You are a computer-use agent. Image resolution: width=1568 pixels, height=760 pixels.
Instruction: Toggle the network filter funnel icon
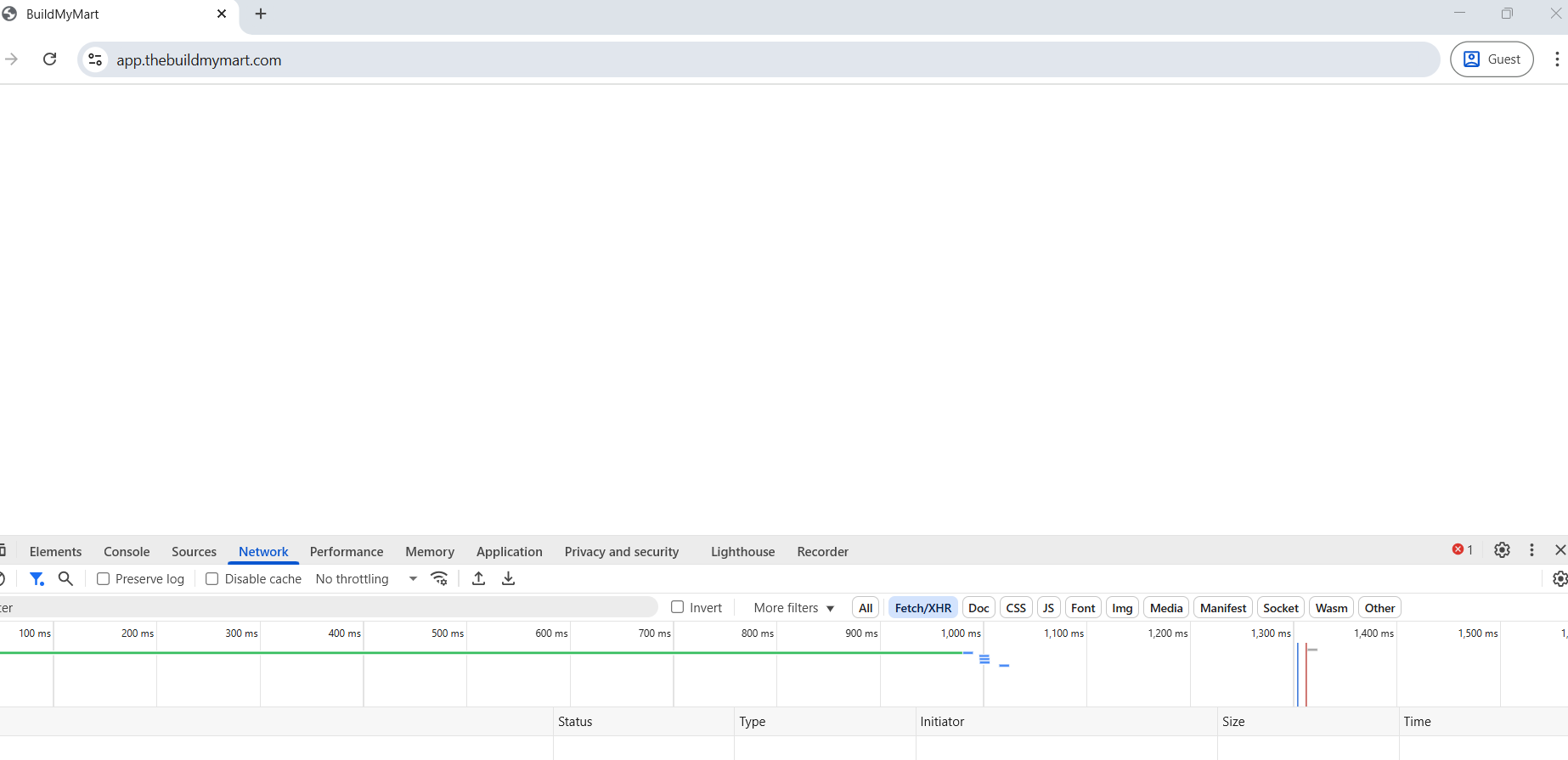(37, 579)
